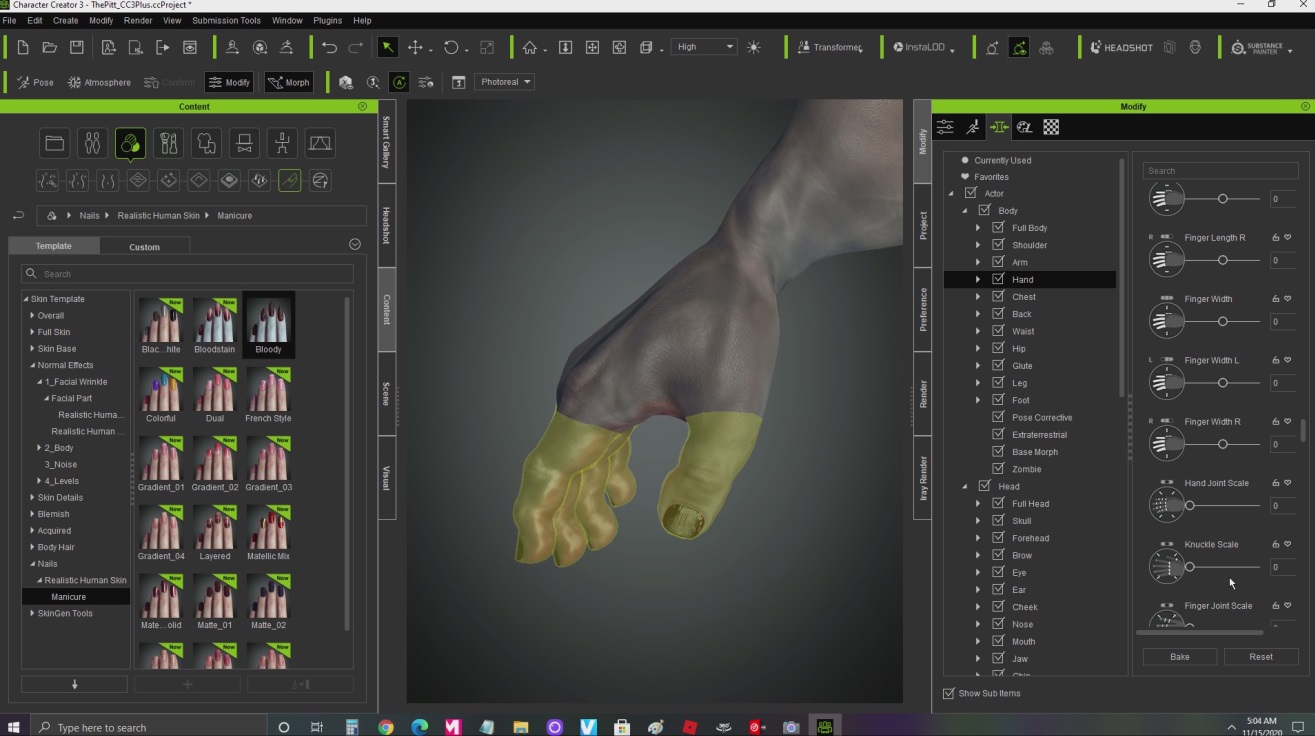1315x736 pixels.
Task: Select the Stage curtain content category icon
Action: (x=320, y=144)
